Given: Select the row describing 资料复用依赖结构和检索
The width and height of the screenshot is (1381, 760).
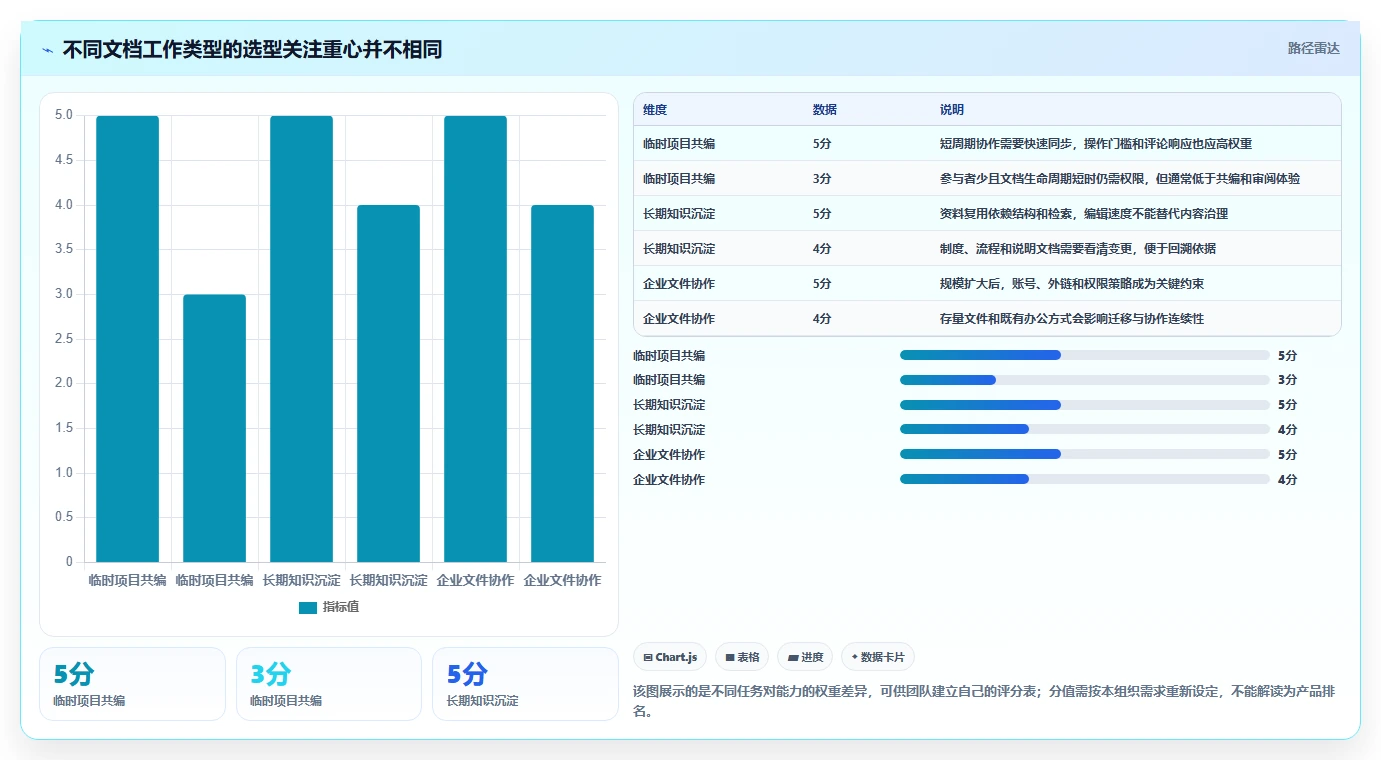Looking at the screenshot, I should coord(987,214).
